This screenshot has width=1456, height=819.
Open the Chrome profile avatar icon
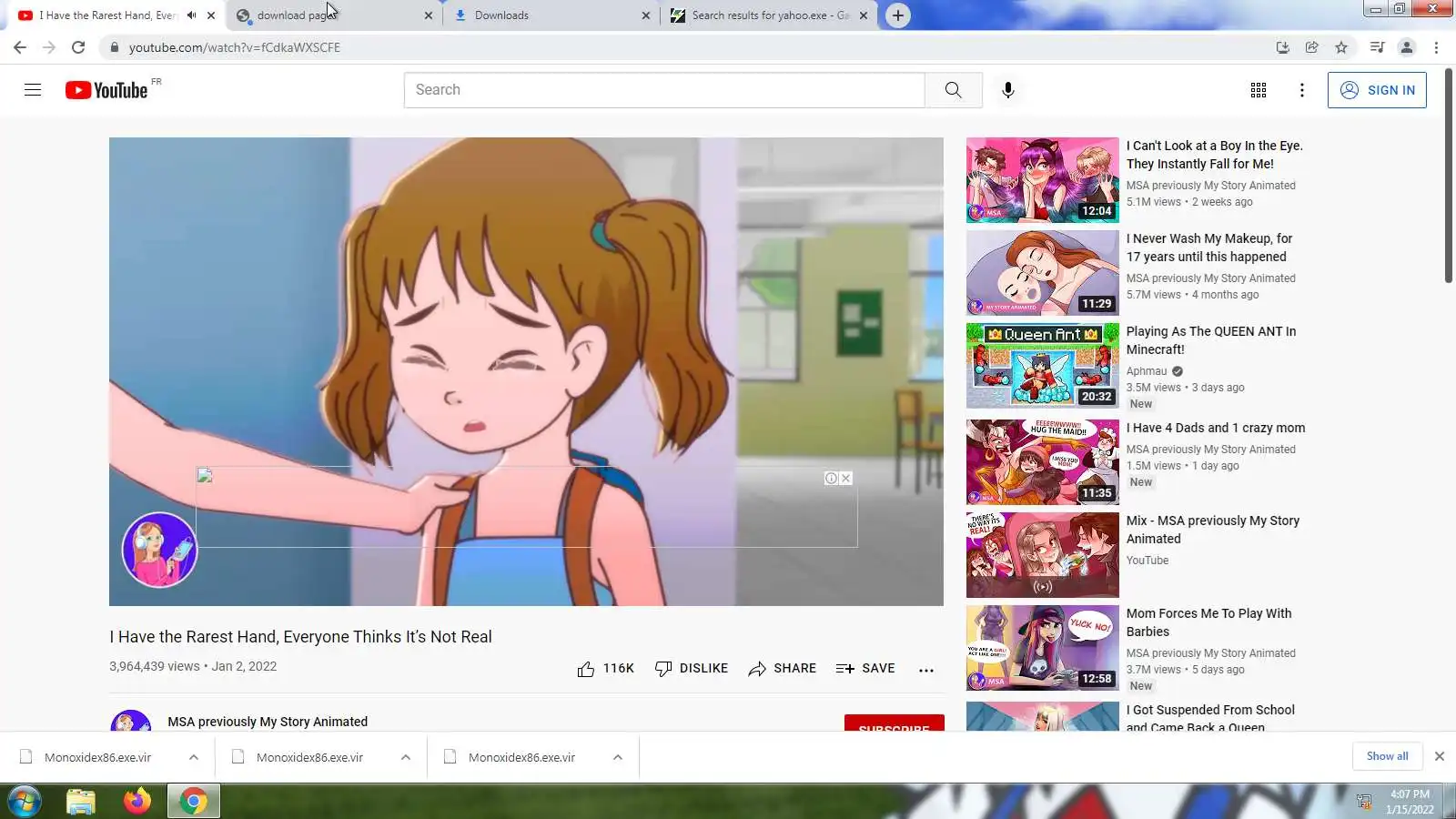tap(1407, 47)
